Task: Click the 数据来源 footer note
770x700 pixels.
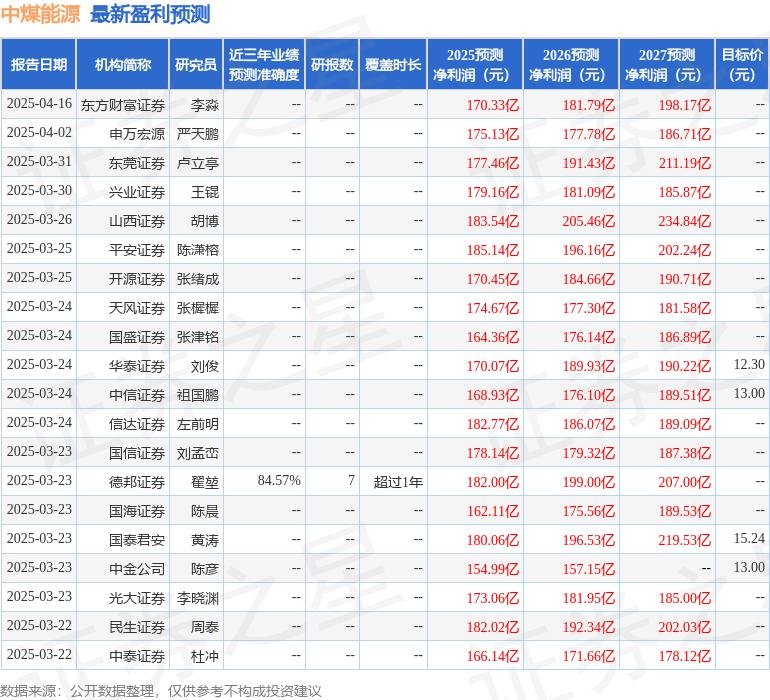Action: click(161, 691)
